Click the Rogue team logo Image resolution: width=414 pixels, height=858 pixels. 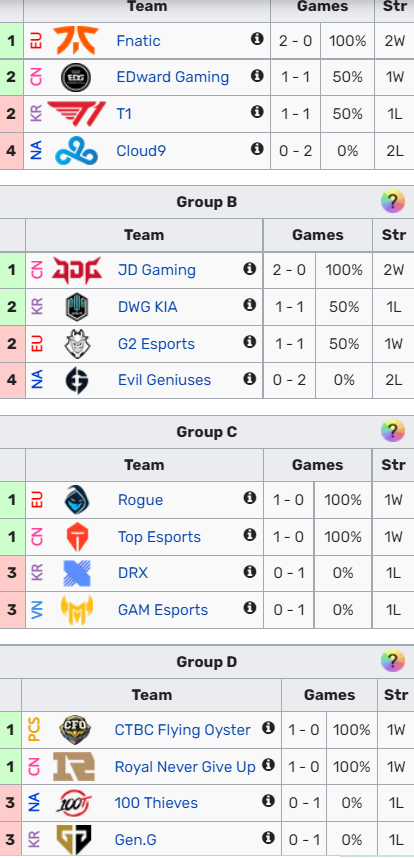coord(77,500)
